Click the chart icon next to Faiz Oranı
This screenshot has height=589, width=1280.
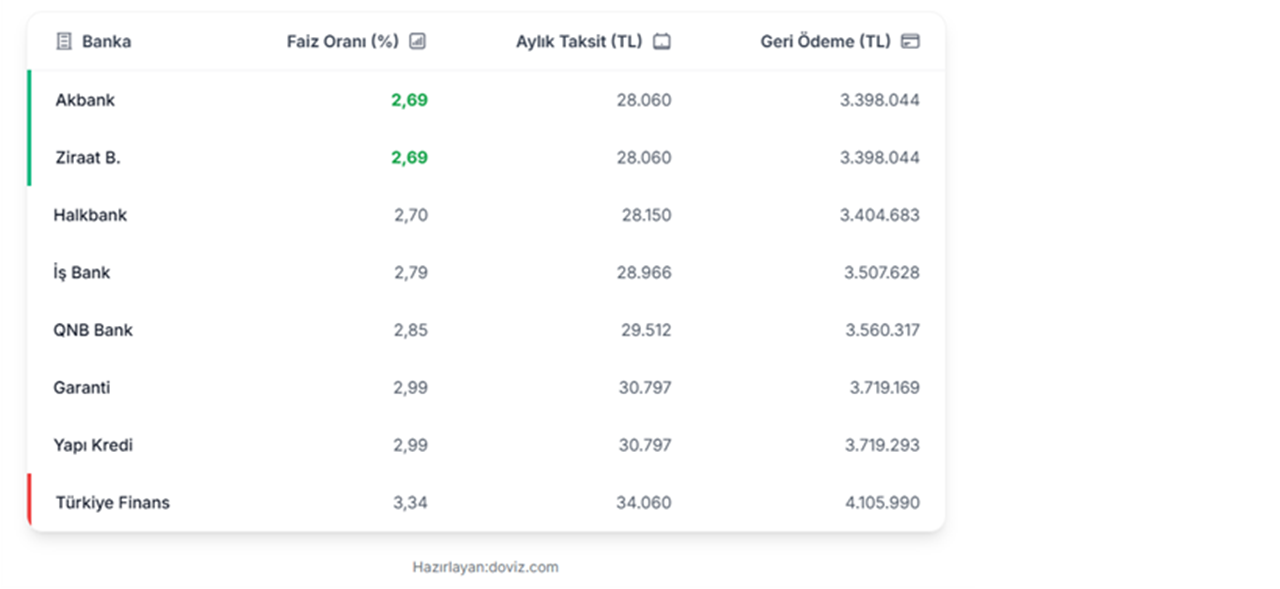[x=418, y=42]
